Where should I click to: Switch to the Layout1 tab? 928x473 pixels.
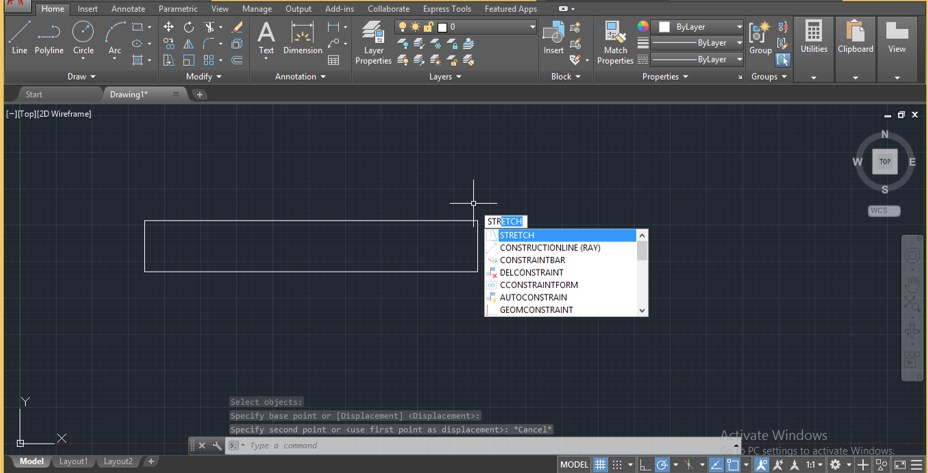point(73,461)
